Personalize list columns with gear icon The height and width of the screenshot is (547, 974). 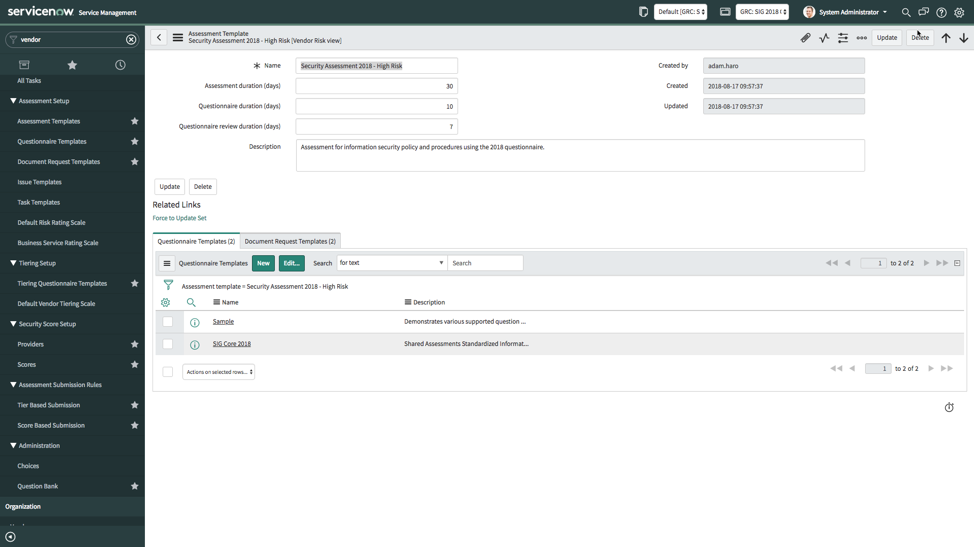pyautogui.click(x=165, y=302)
